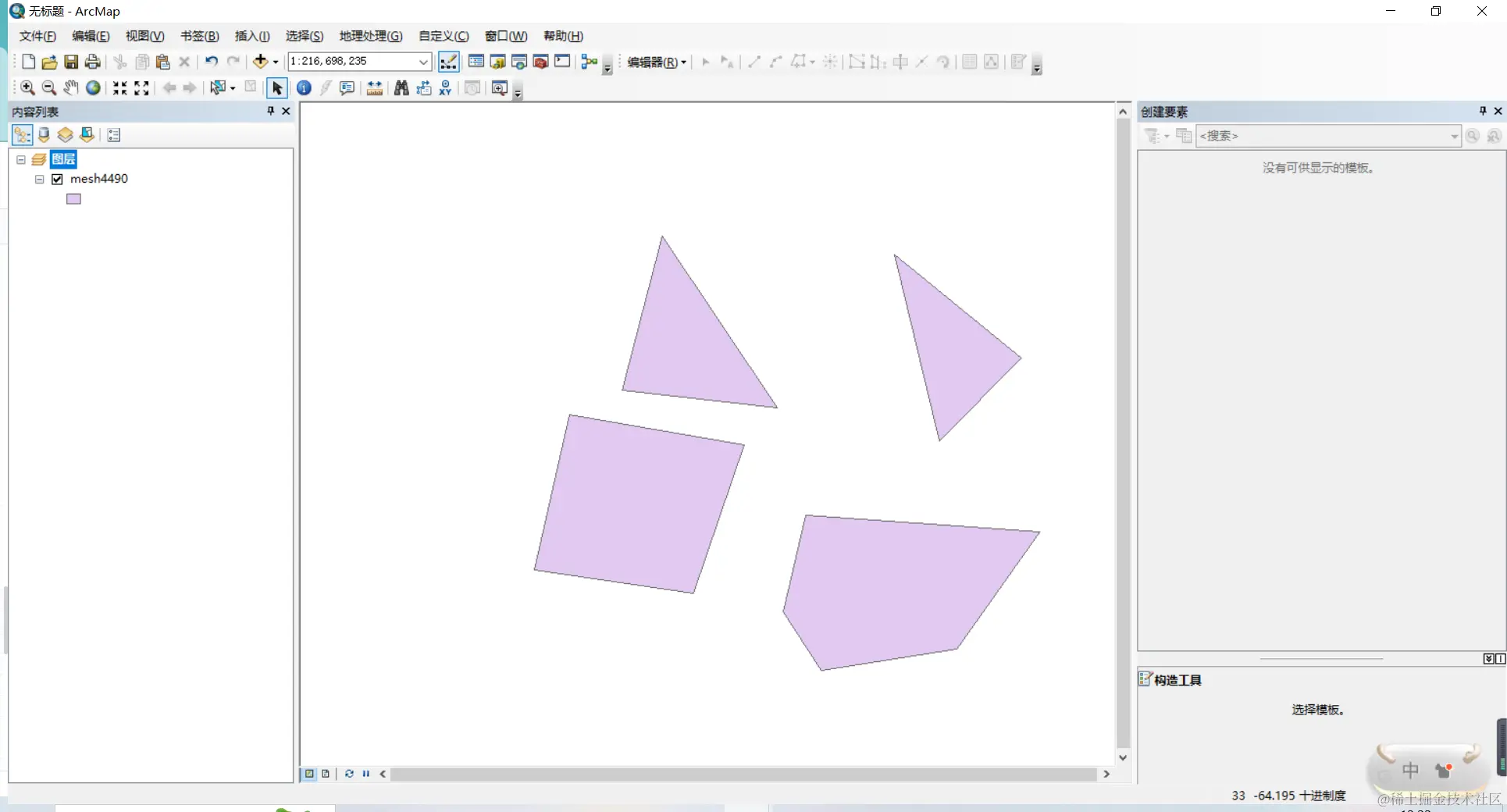Open the Python window icon
Screen dimensions: 1507x812
point(562,62)
